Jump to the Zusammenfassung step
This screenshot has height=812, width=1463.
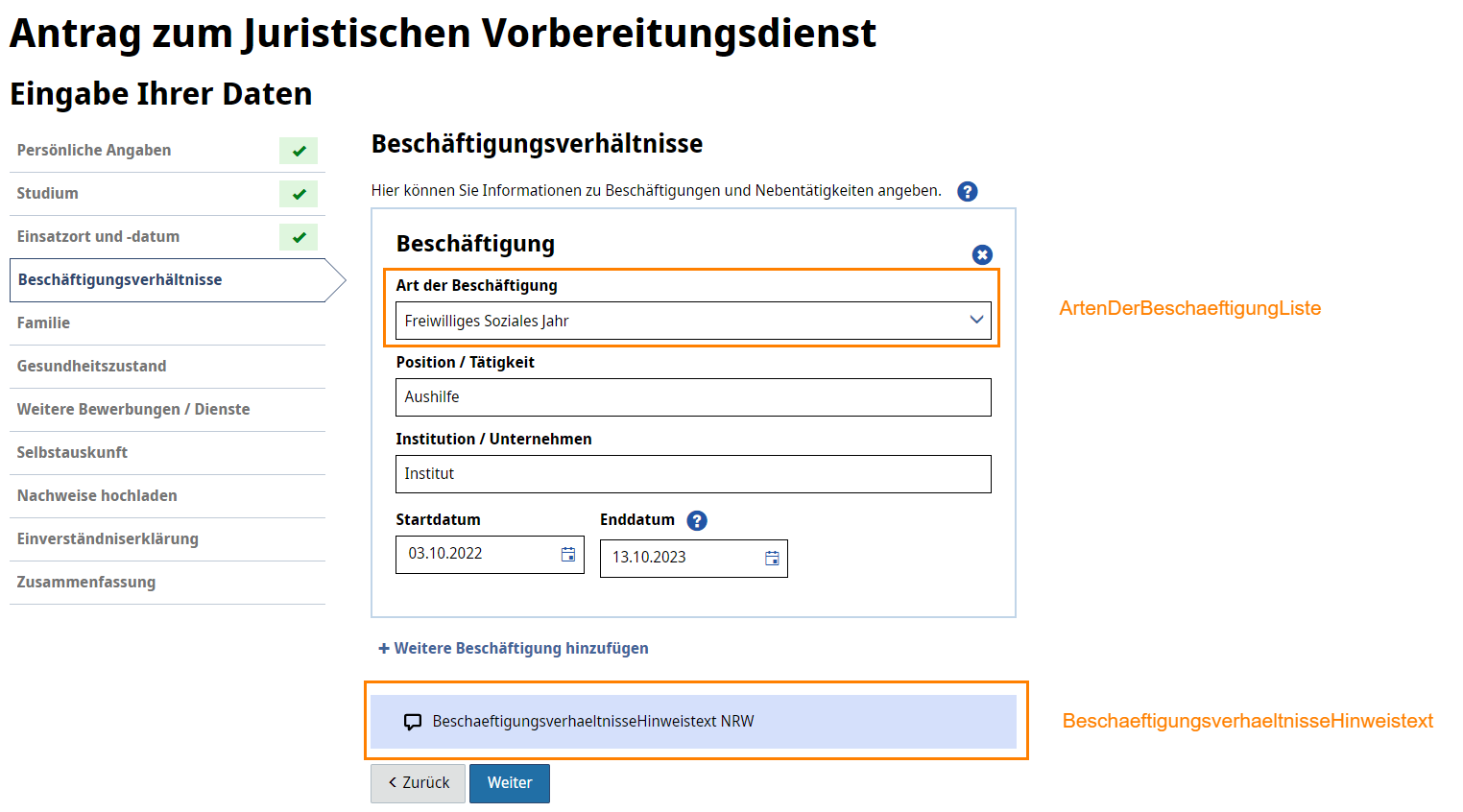click(167, 583)
